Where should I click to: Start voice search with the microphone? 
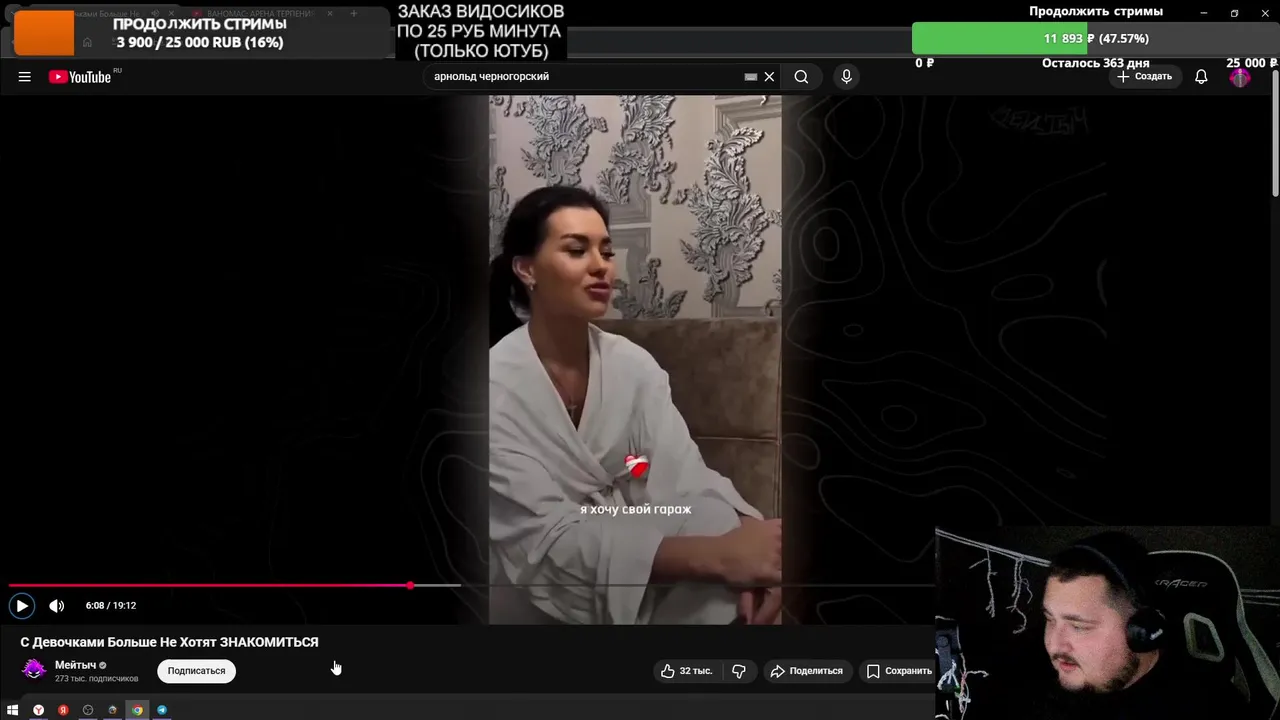point(846,77)
